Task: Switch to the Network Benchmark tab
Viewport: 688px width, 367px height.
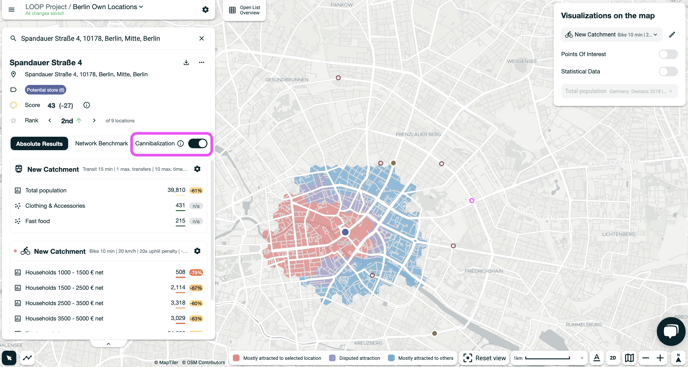Action: pyautogui.click(x=101, y=144)
